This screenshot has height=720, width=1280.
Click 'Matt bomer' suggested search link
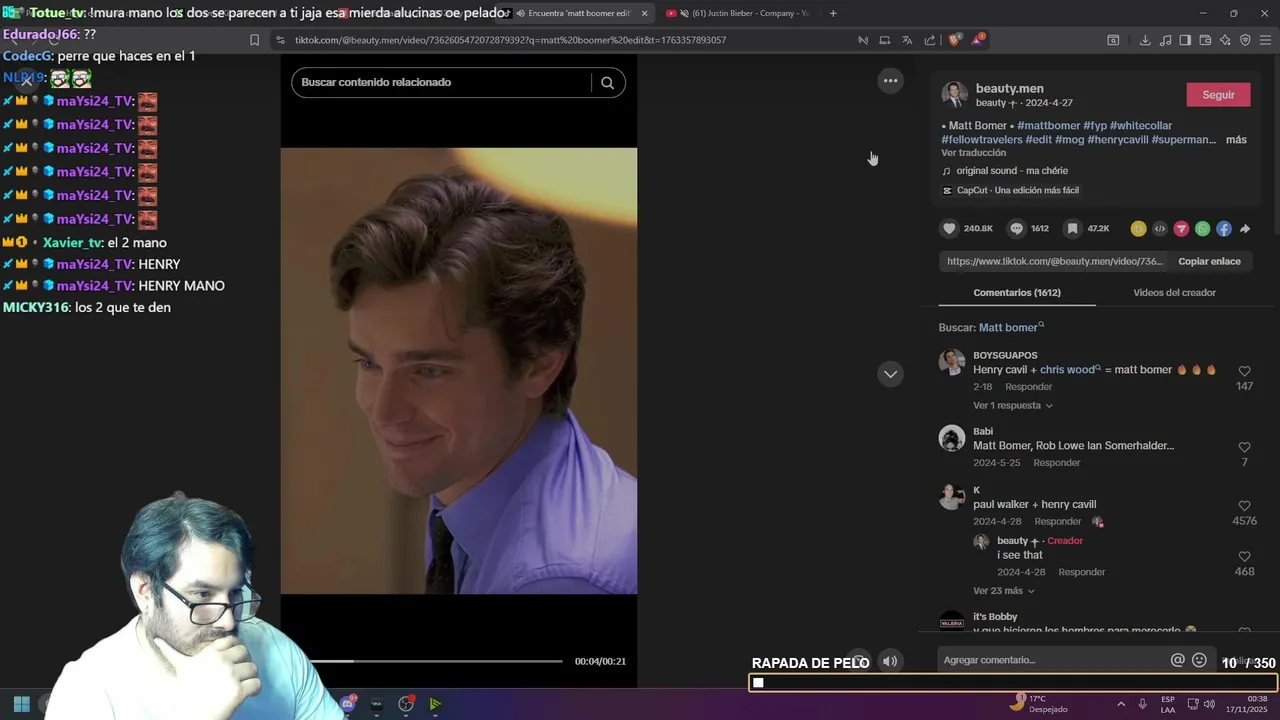tap(1011, 328)
